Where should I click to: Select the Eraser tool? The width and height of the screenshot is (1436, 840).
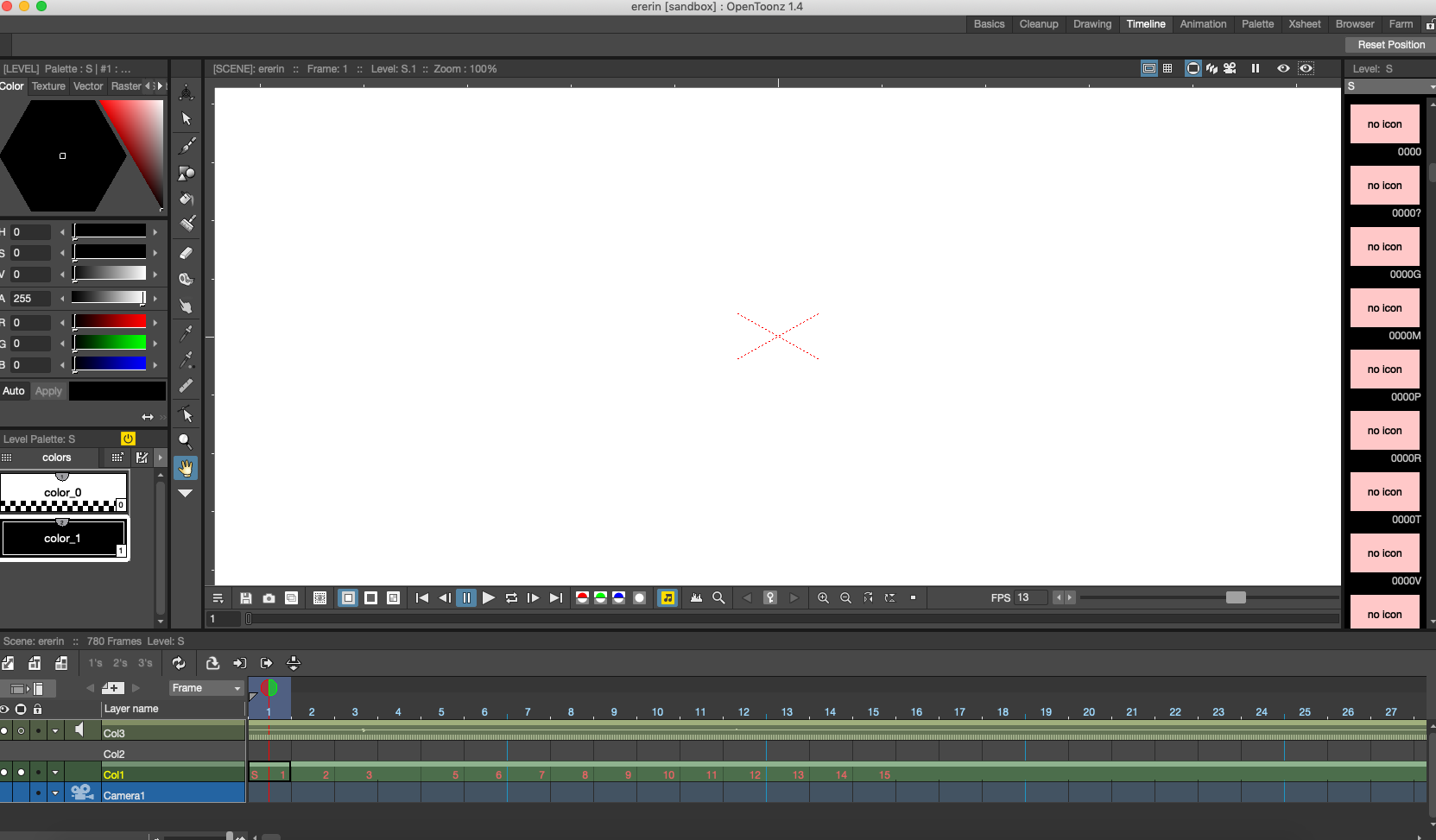pyautogui.click(x=186, y=253)
